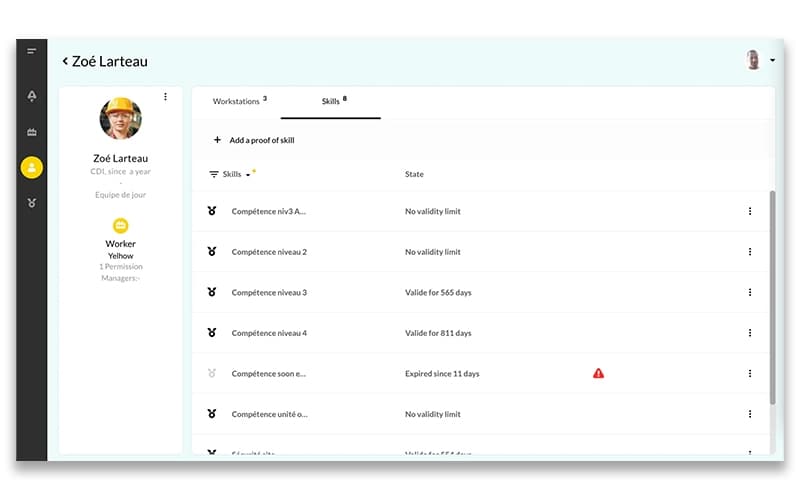800x500 pixels.
Task: Click the skills list vertical scrollbar
Action: coord(772,297)
